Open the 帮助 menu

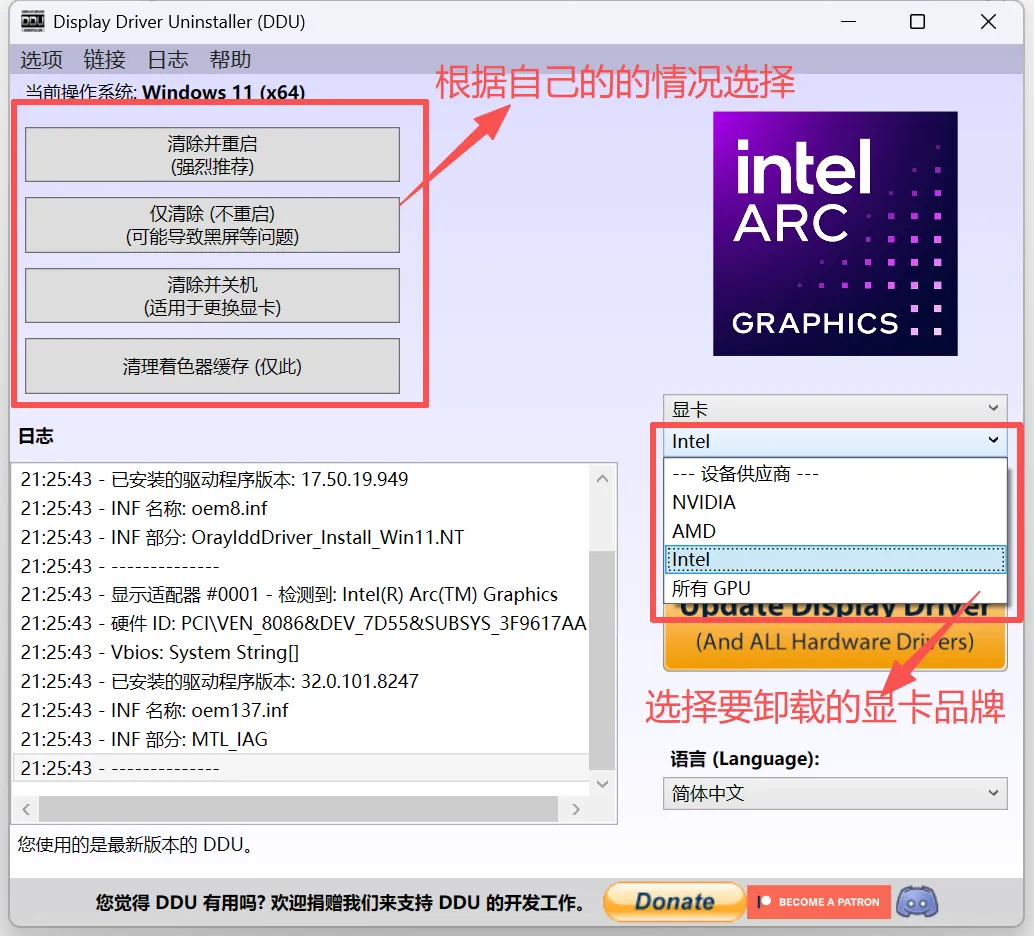[230, 59]
